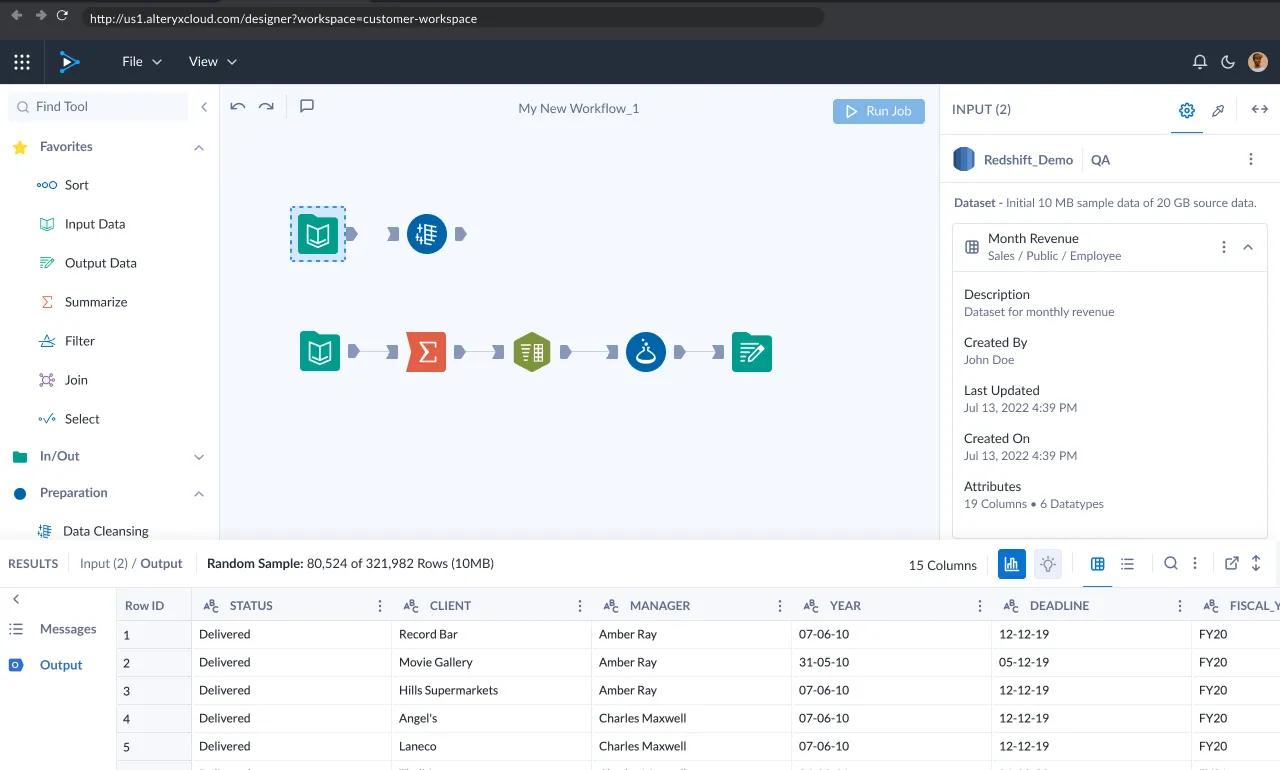Screen dimensions: 1280x770
Task: Open YEAR column options menu
Action: click(x=980, y=606)
